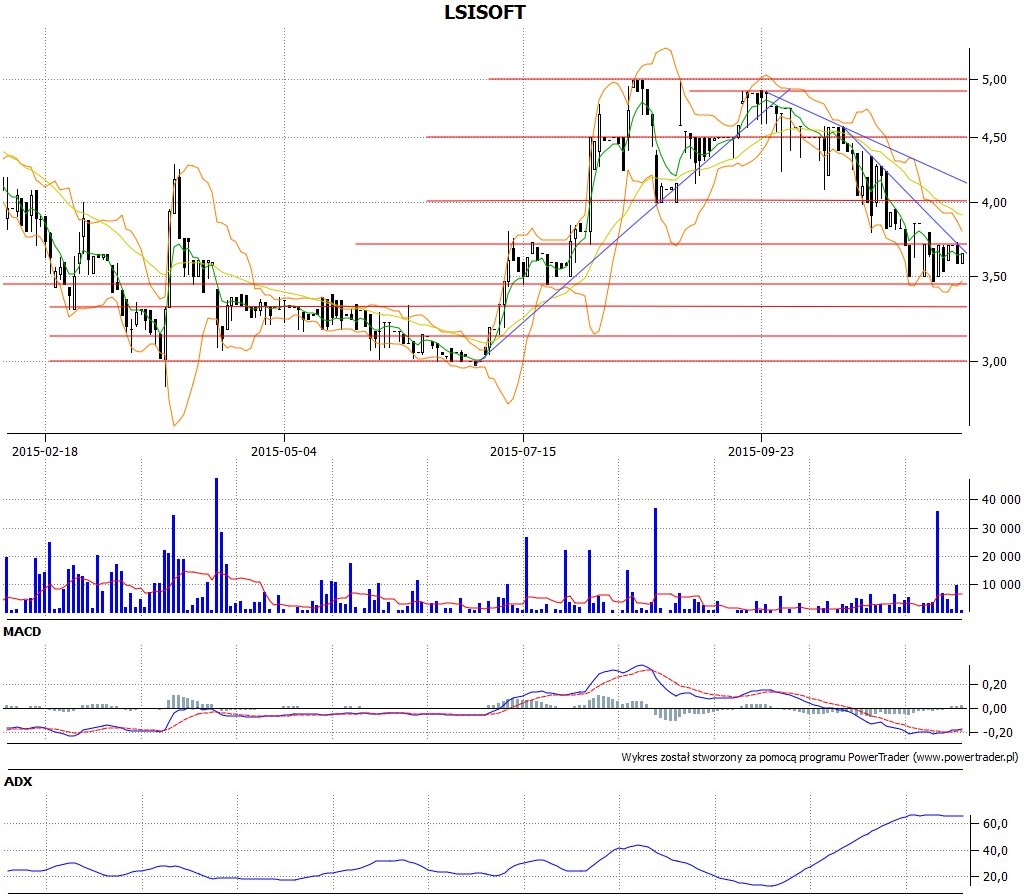Click the LSISOFT chart title
Image resolution: width=1024 pixels, height=896 pixels.
coord(485,12)
